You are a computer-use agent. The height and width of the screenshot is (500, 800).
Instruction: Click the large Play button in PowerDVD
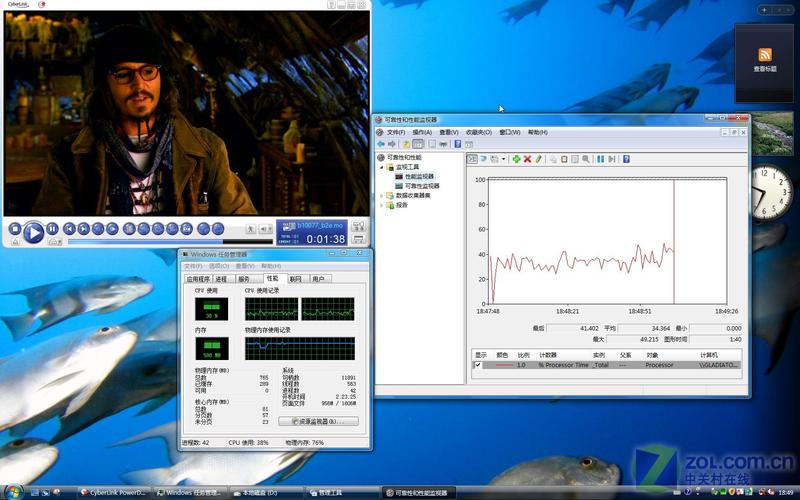coord(34,233)
